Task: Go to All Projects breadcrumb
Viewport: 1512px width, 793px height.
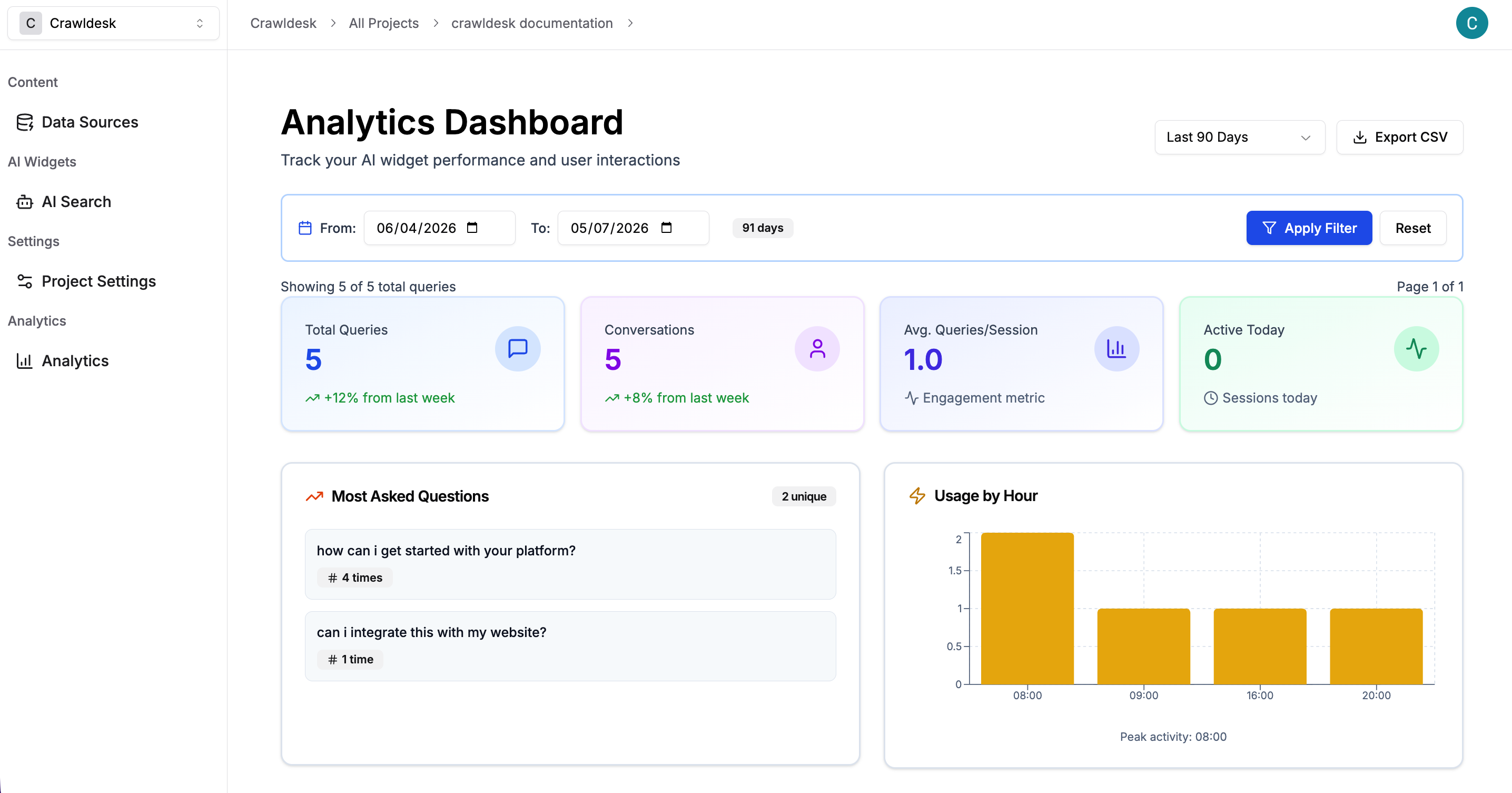Action: pos(383,24)
